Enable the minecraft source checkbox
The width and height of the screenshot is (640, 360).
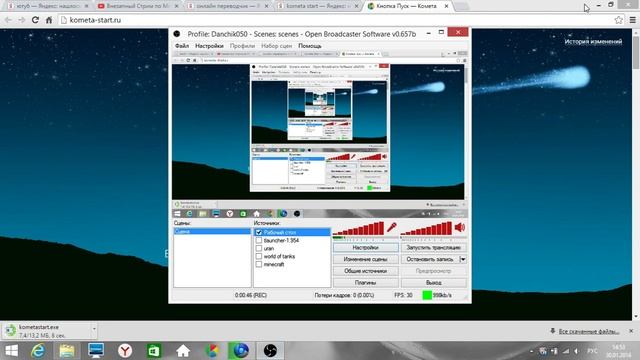pyautogui.click(x=259, y=264)
